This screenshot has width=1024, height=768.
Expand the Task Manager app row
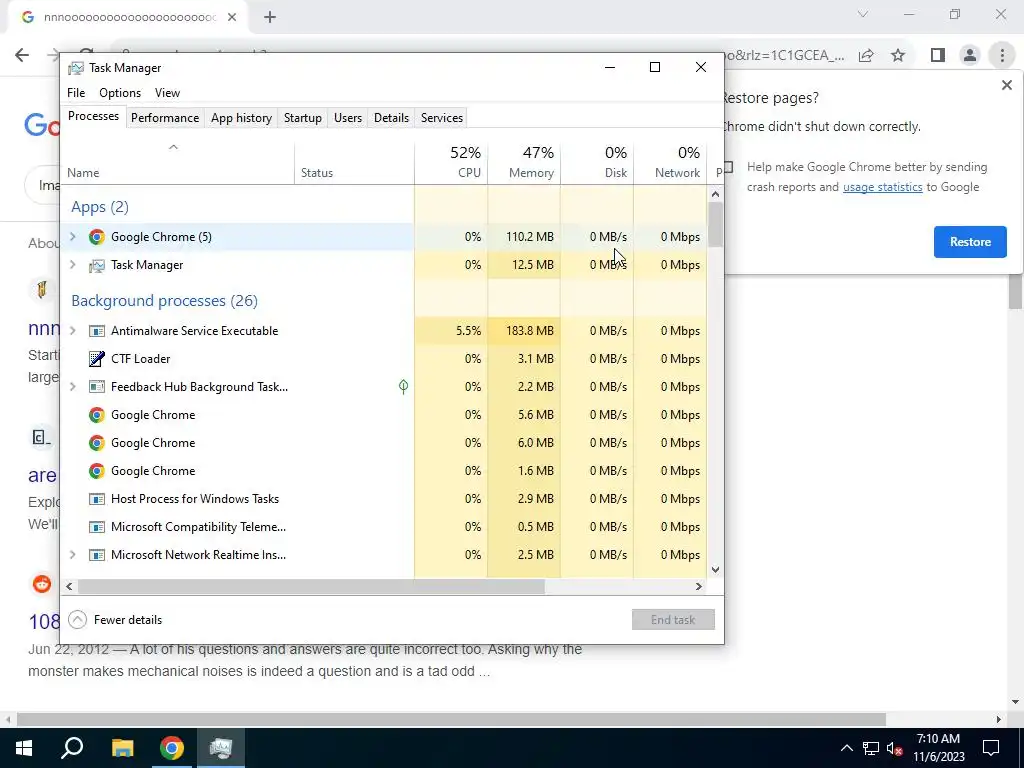coord(72,264)
